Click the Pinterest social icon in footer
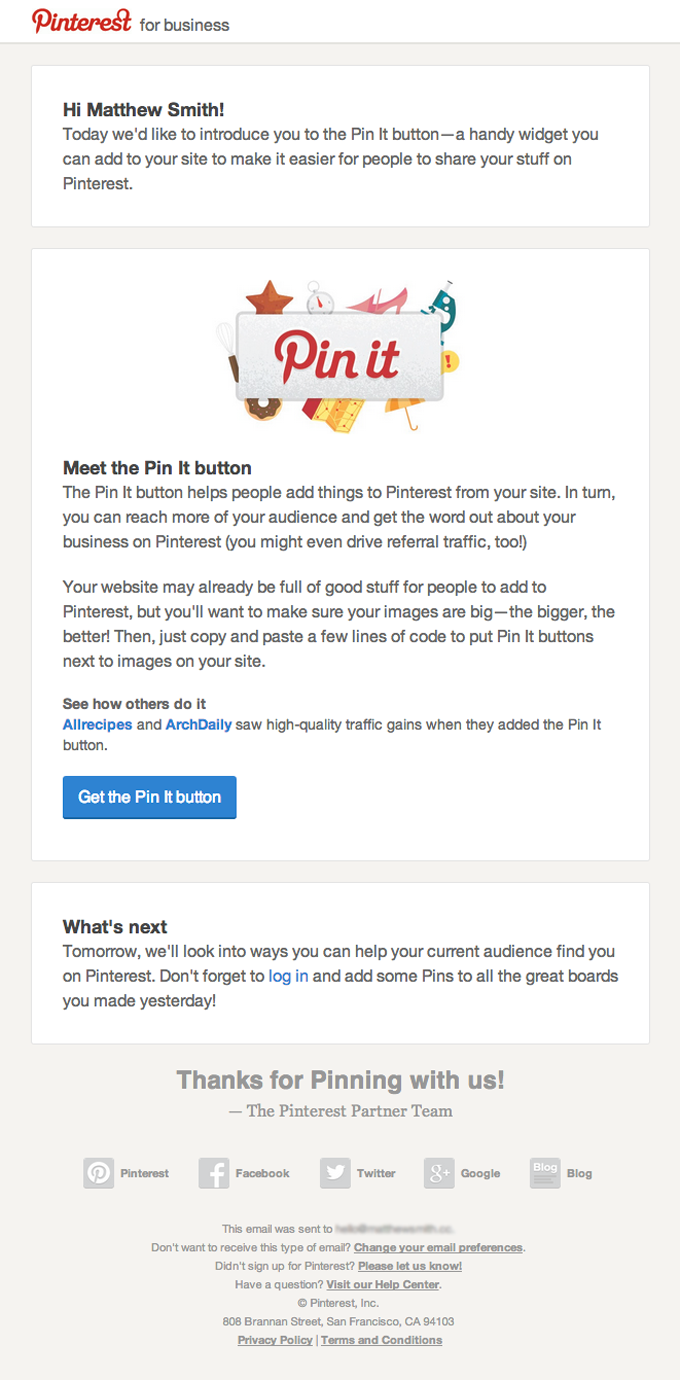This screenshot has width=680, height=1380. pos(98,1173)
